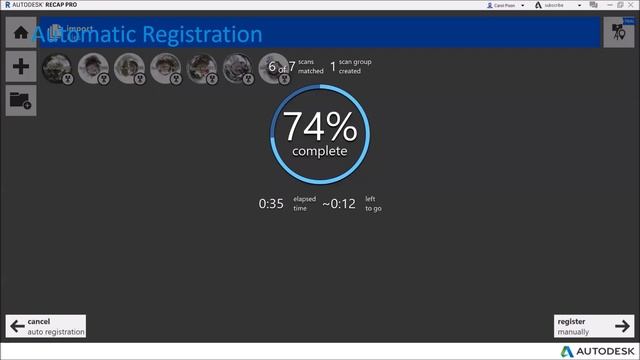The image size is (640, 360).
Task: Choose register manually
Action: coord(594,326)
